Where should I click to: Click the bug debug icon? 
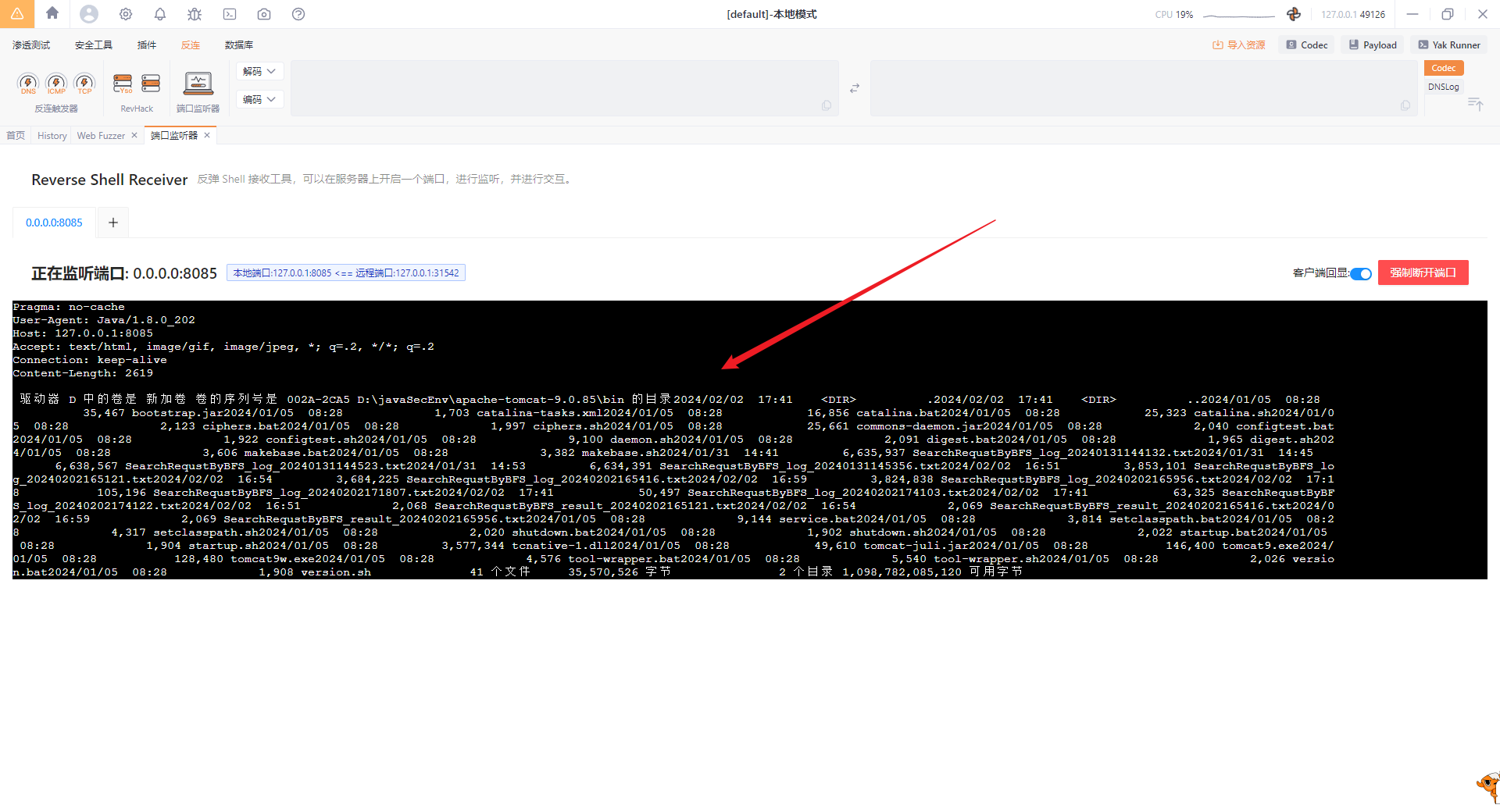click(195, 14)
